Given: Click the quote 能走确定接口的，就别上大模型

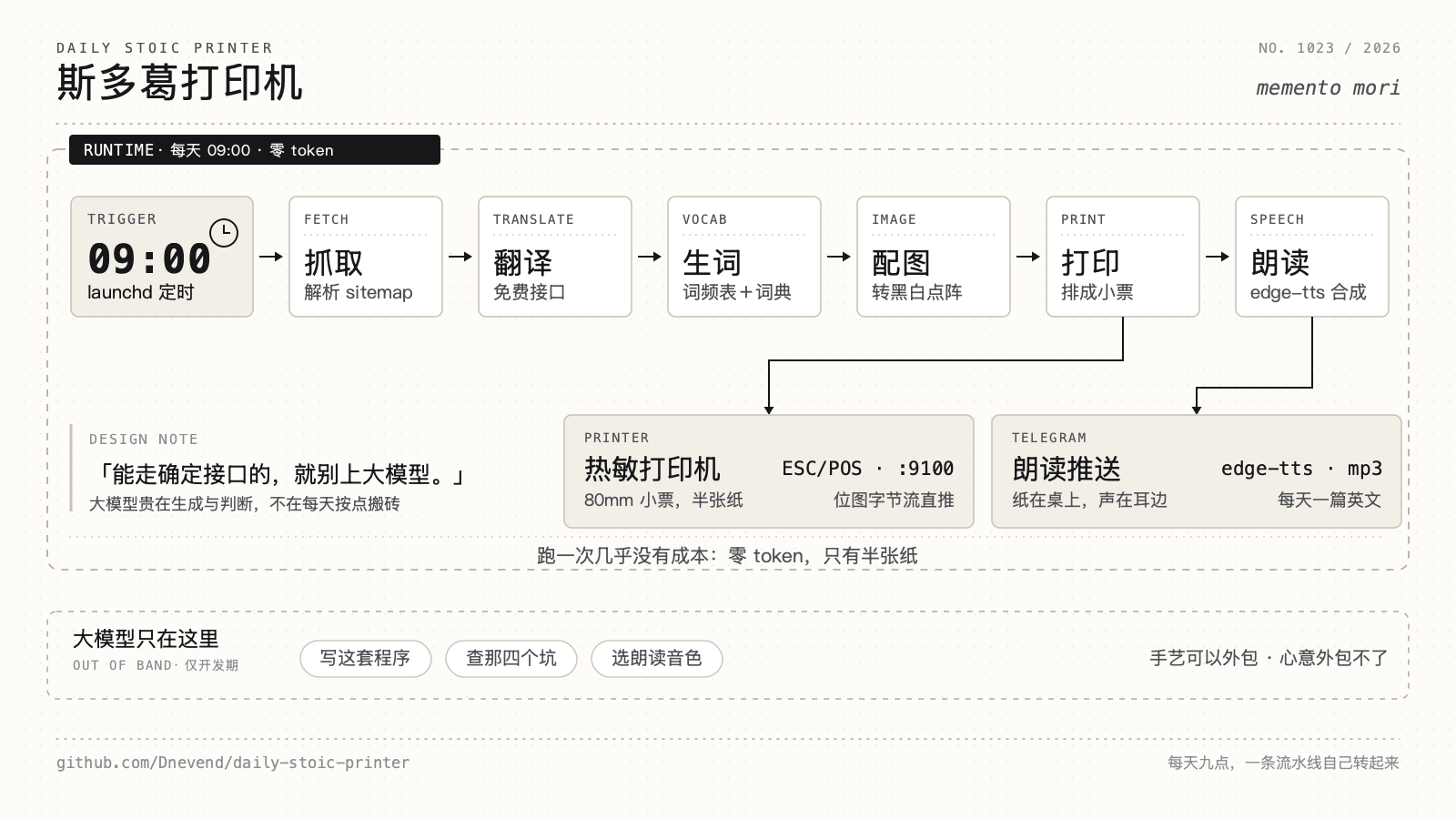Looking at the screenshot, I should [278, 475].
